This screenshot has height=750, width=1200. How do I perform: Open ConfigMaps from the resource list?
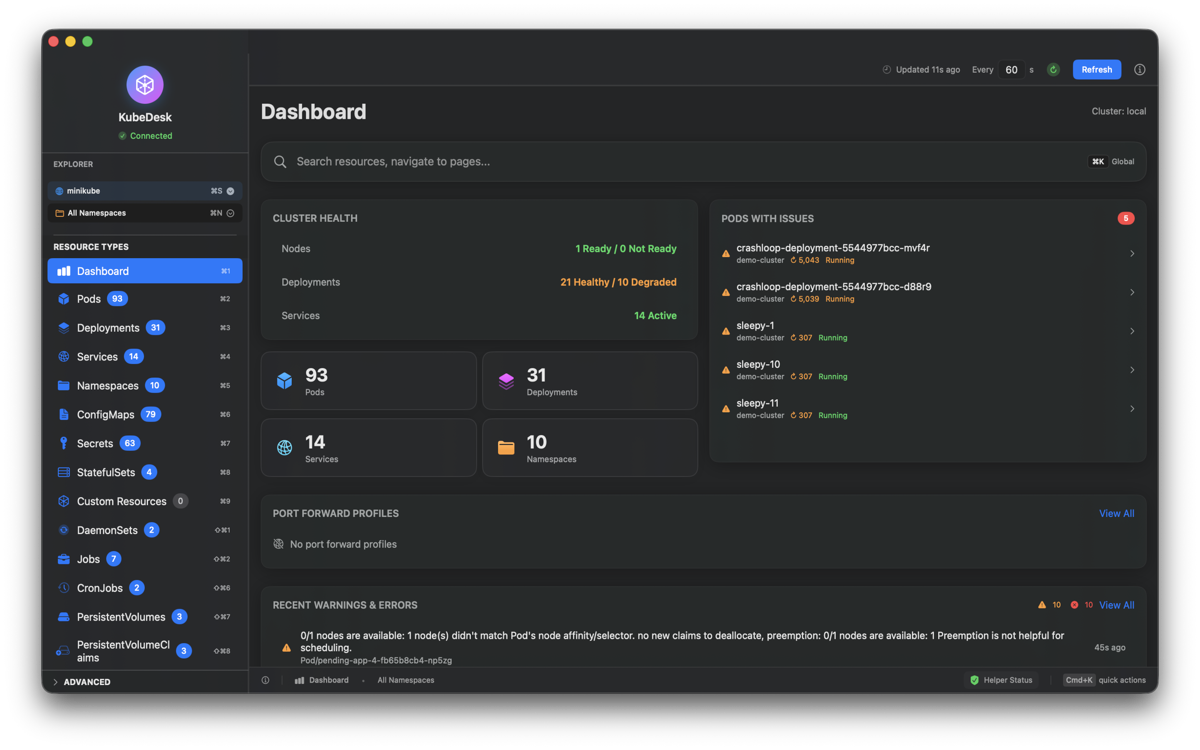point(65,414)
